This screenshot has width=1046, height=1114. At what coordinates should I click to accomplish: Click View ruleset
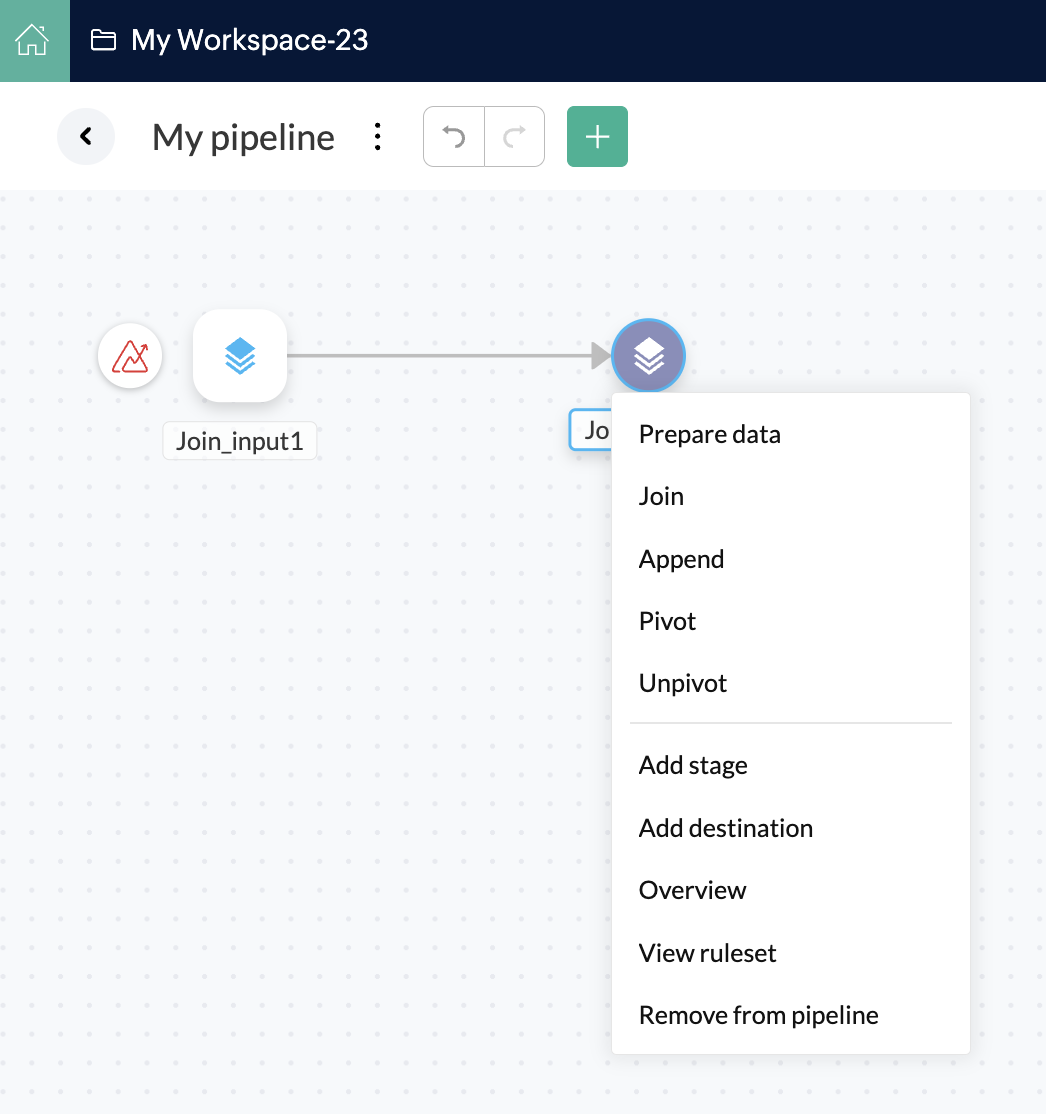pyautogui.click(x=707, y=953)
